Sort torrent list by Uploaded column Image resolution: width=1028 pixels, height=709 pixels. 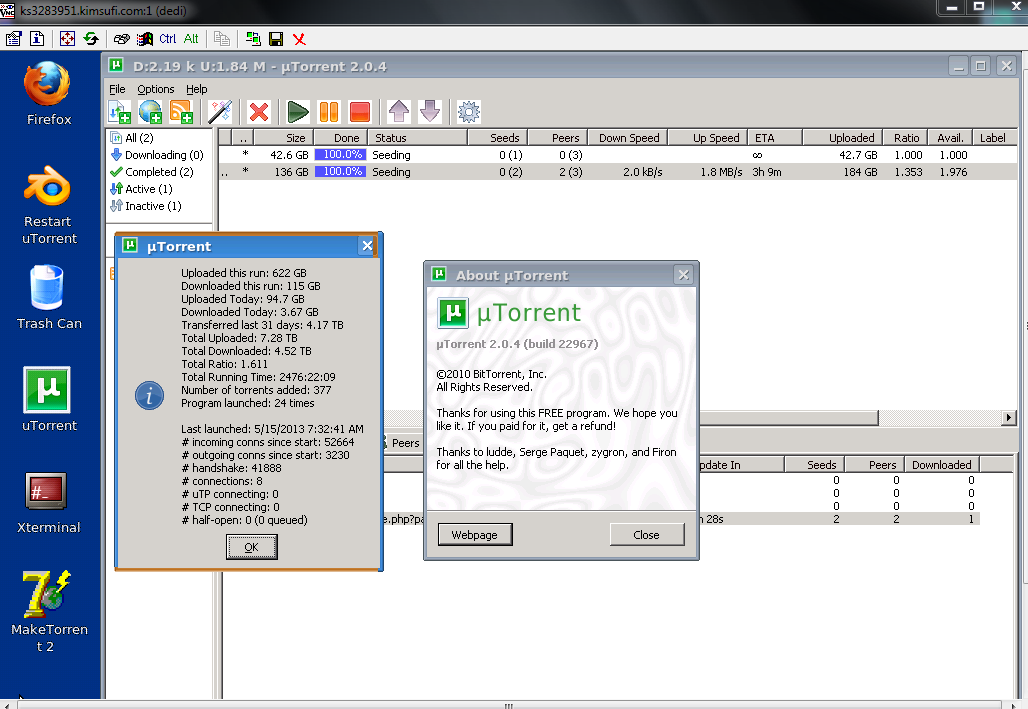843,138
